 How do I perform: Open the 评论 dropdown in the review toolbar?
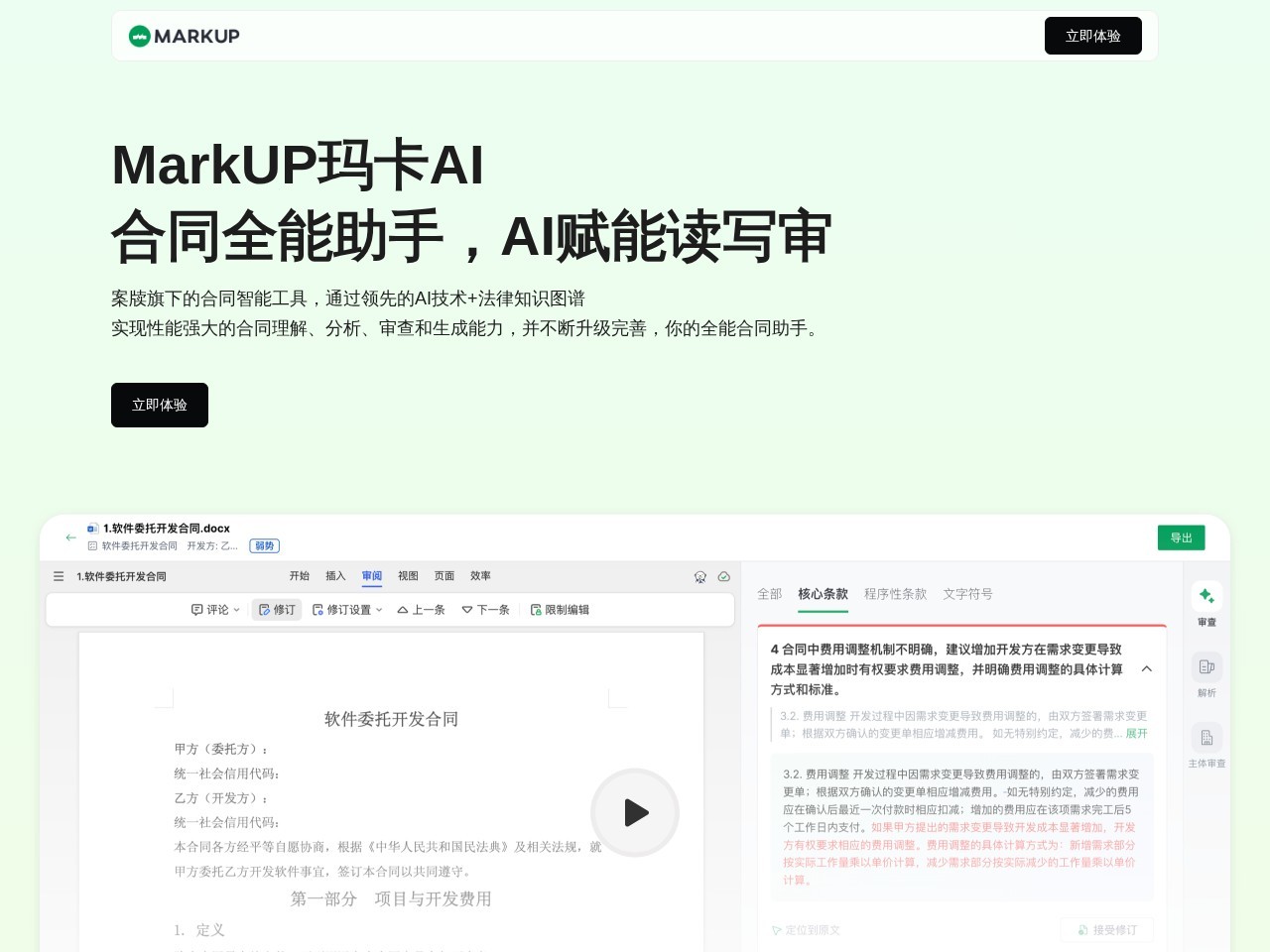[x=215, y=610]
